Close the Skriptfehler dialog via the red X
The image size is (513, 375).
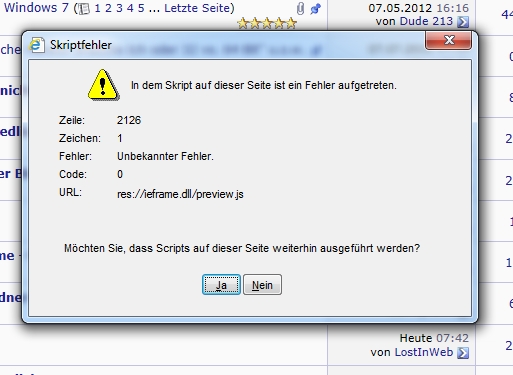pos(448,40)
